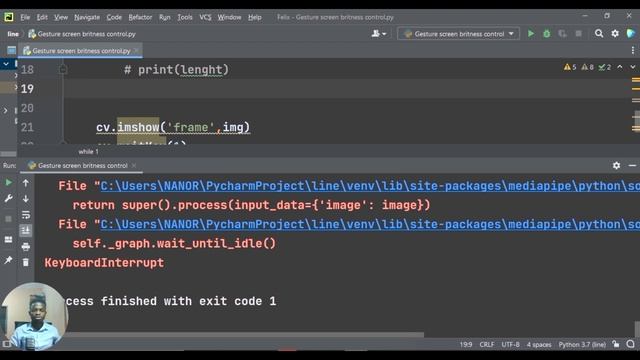The height and width of the screenshot is (360, 640).
Task: Open the Run menu
Action: [165, 17]
